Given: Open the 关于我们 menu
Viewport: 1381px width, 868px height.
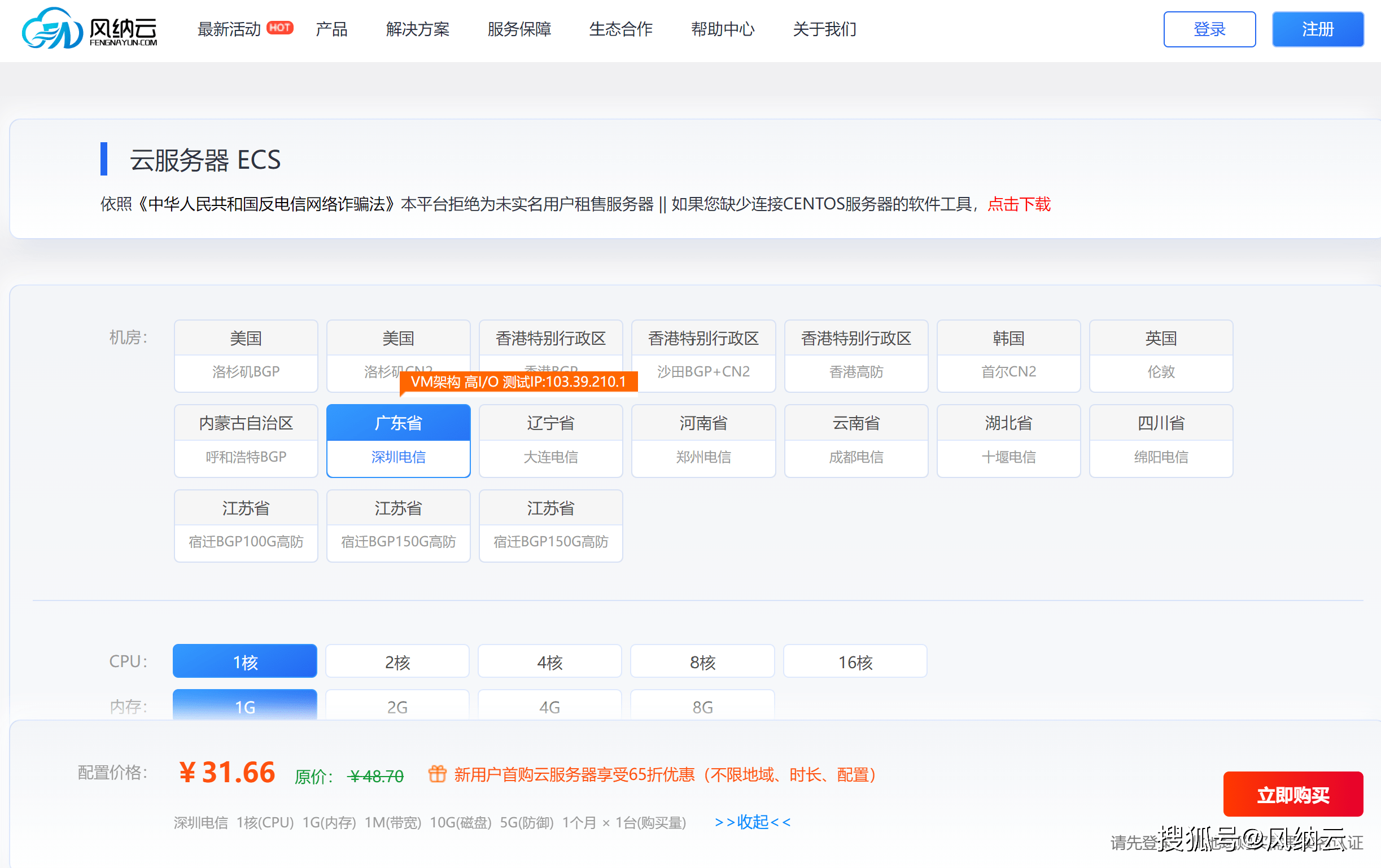Looking at the screenshot, I should click(824, 29).
